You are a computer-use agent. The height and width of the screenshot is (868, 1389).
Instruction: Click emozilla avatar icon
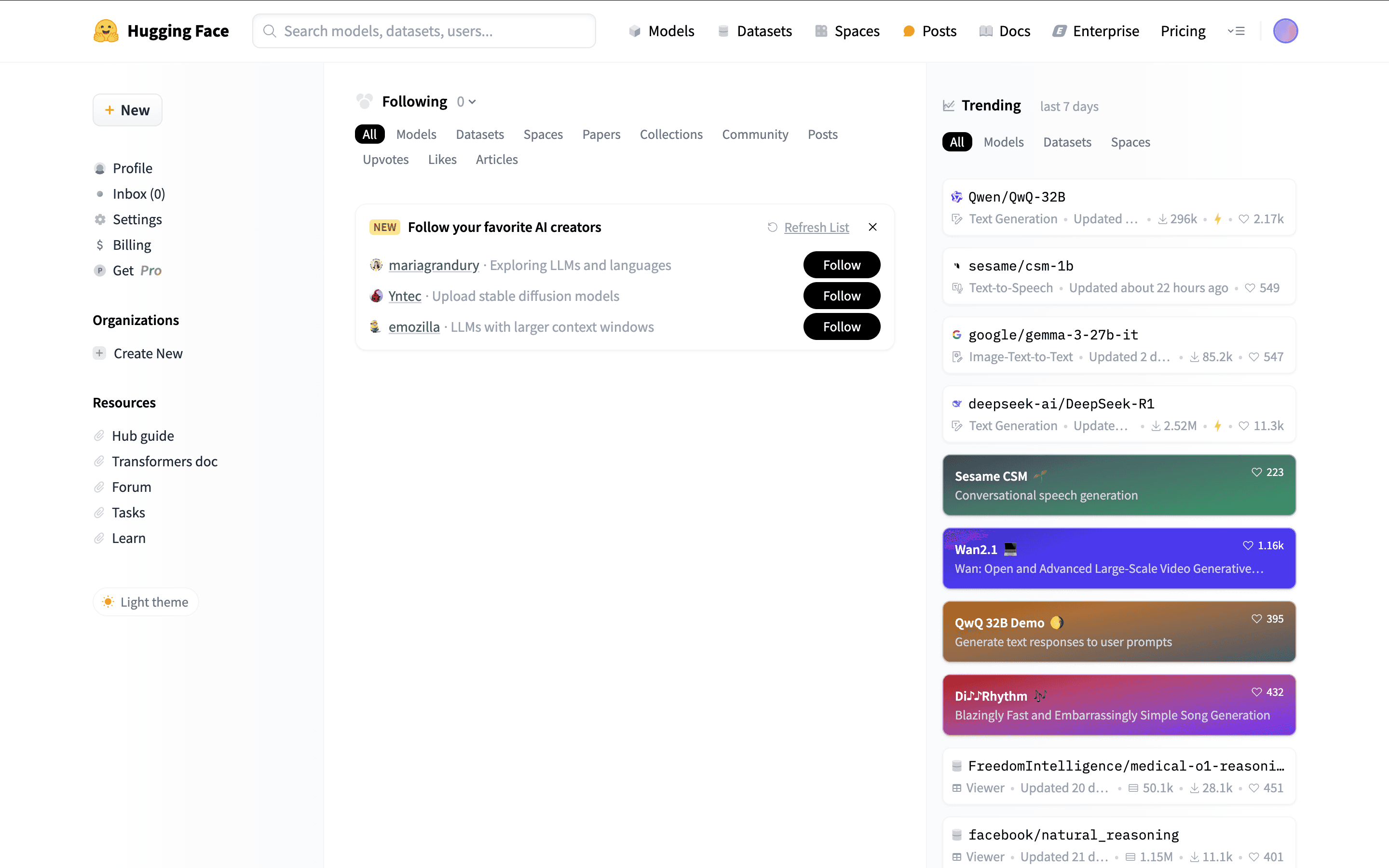[375, 326]
